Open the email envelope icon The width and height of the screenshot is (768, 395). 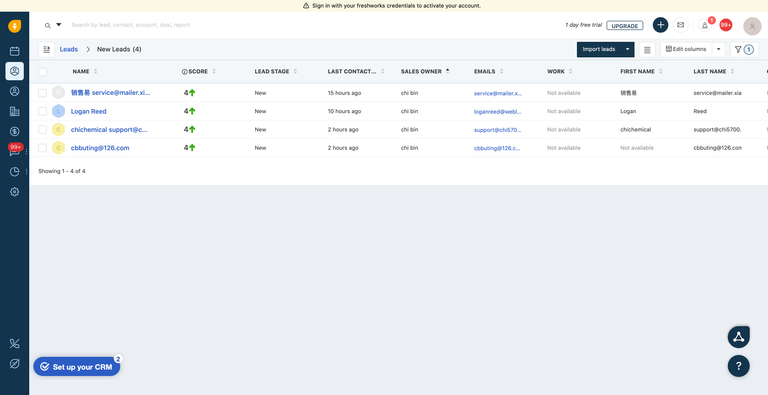[680, 25]
